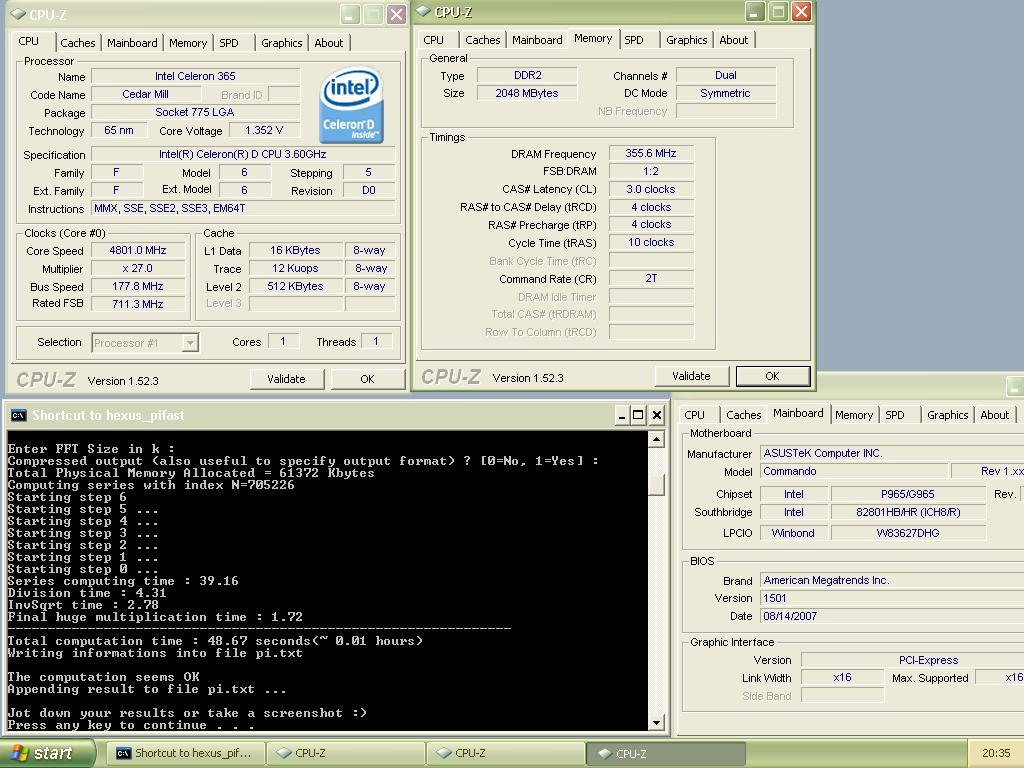This screenshot has width=1024, height=768.
Task: Switch to CPU tab in Memory window
Action: pos(433,40)
